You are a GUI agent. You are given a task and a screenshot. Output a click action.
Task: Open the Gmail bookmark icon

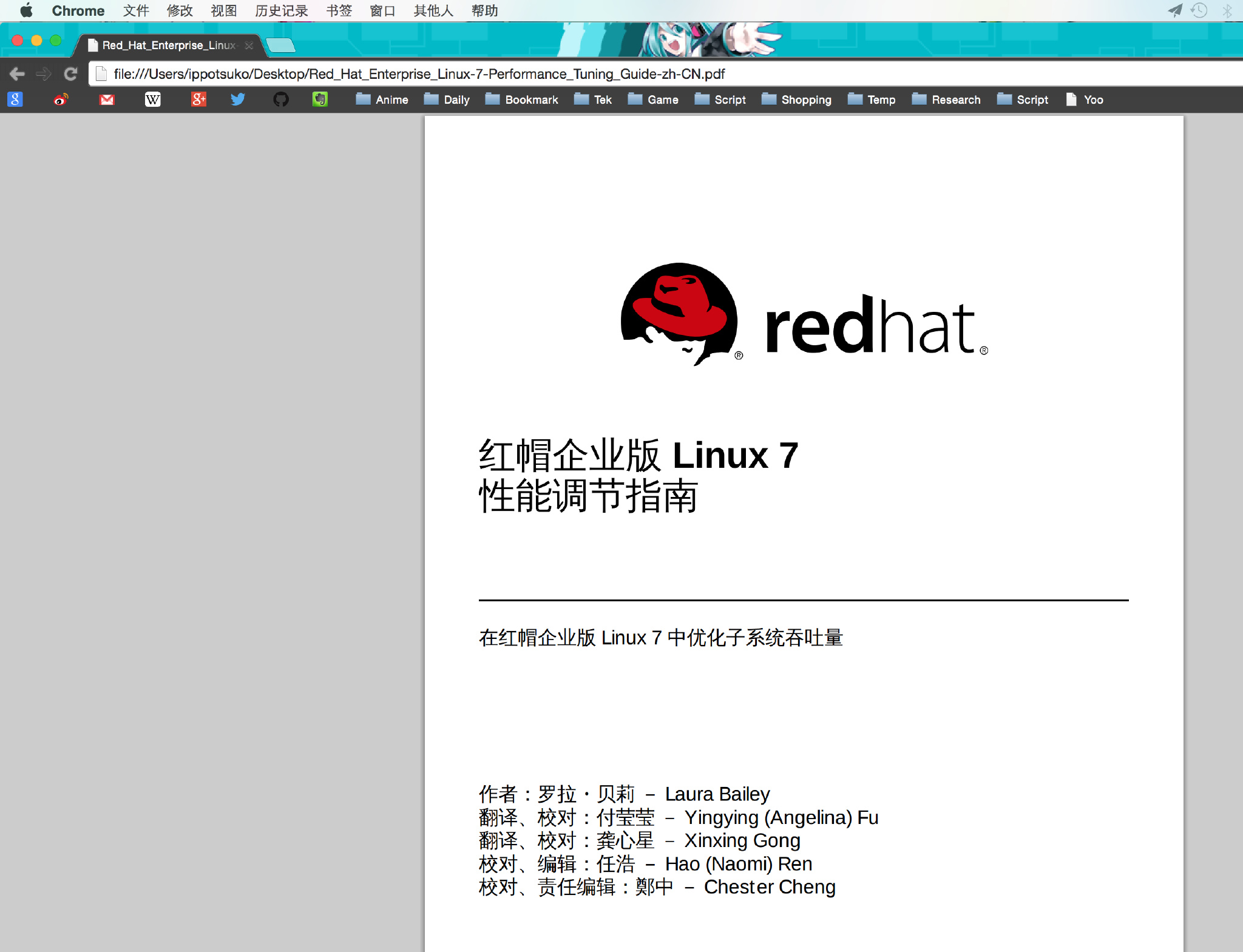coord(107,100)
